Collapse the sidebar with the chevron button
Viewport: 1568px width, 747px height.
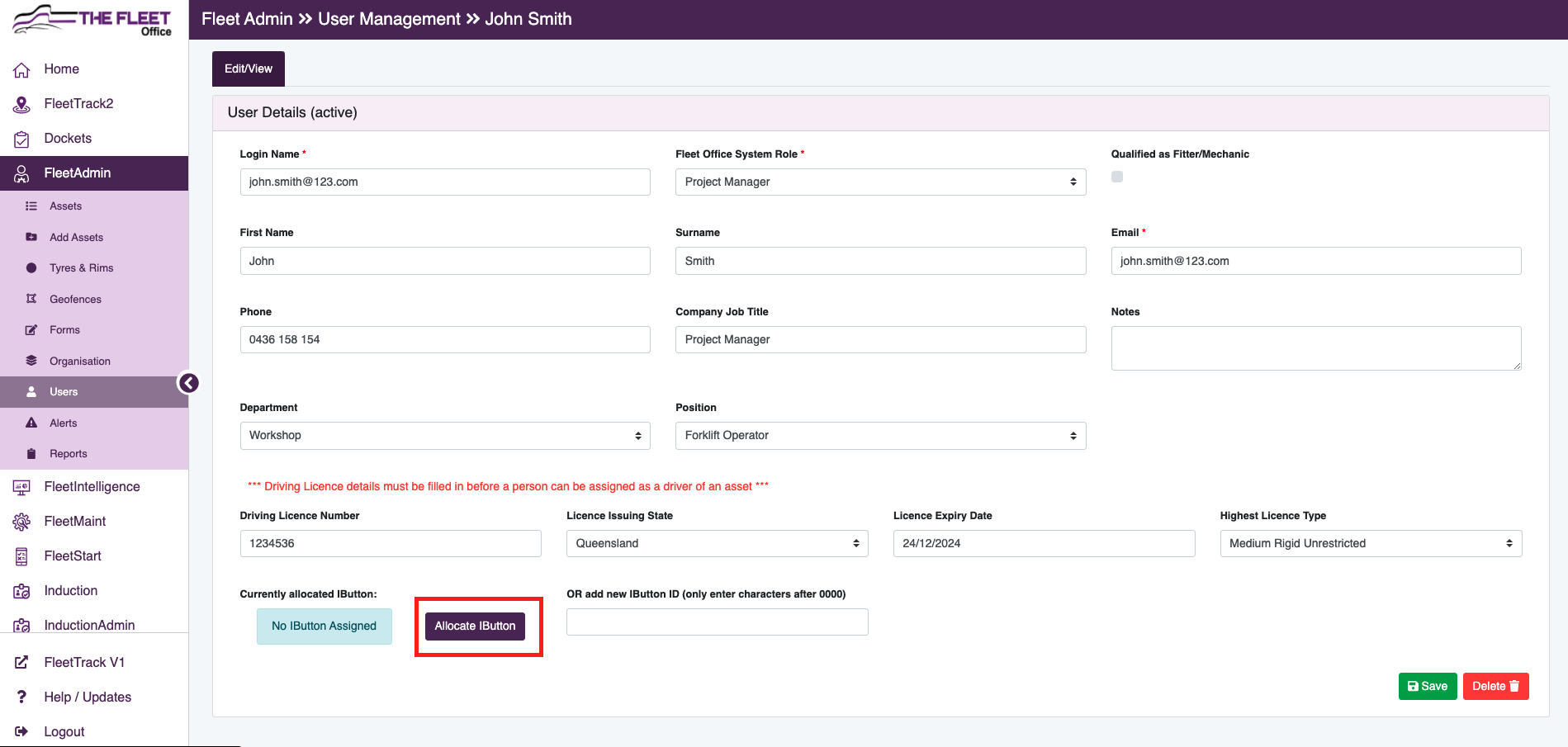pos(188,383)
